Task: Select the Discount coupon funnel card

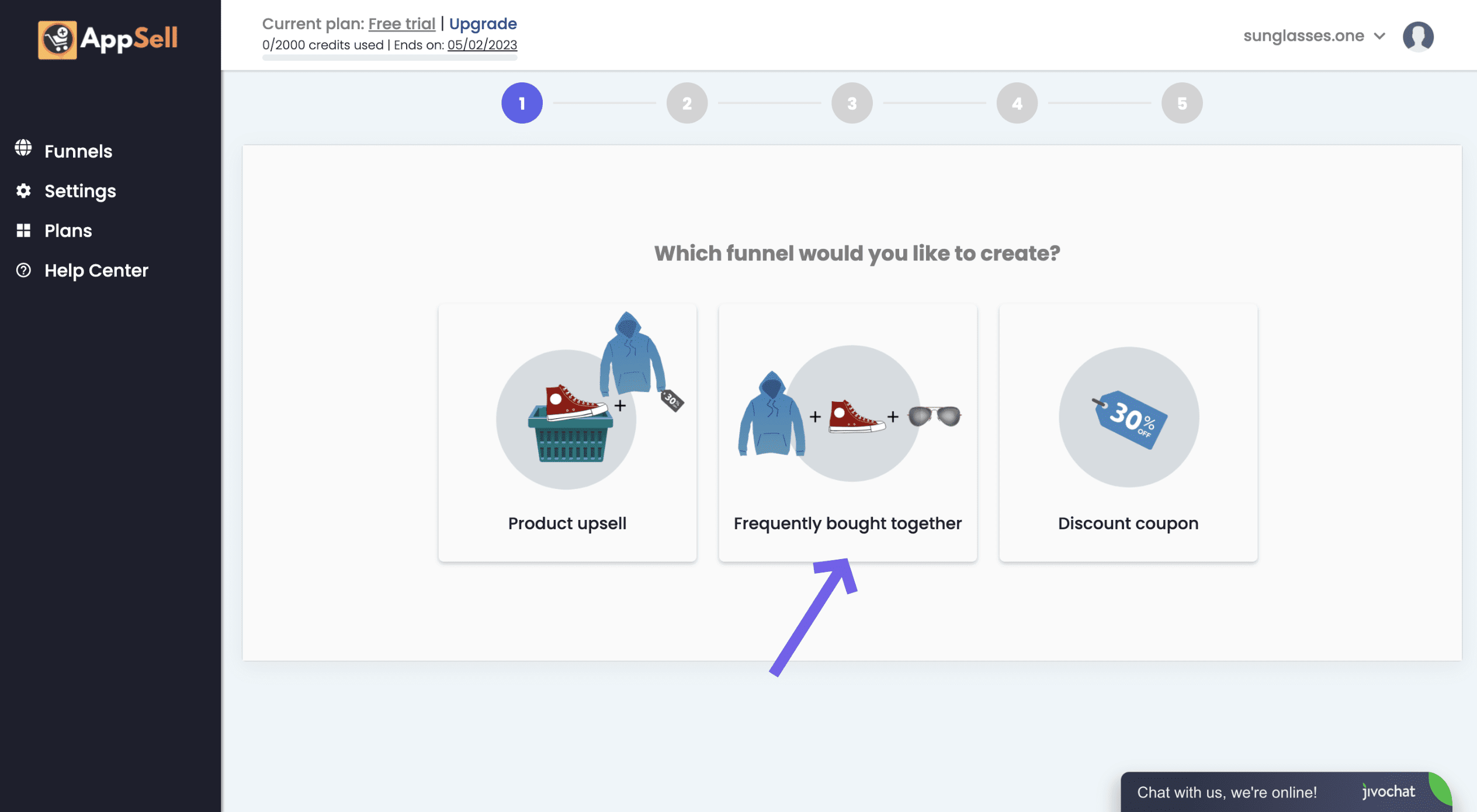Action: 1128,523
